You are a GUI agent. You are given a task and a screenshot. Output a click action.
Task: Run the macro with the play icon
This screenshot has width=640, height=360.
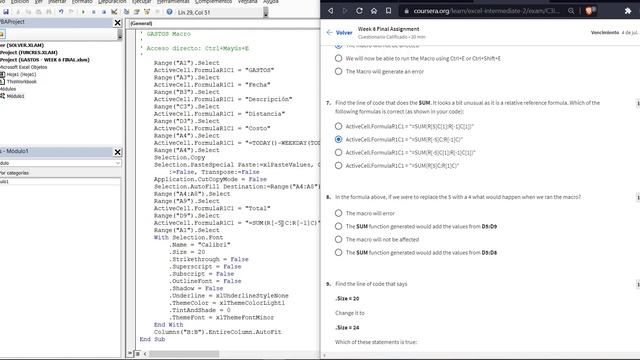(x=83, y=12)
